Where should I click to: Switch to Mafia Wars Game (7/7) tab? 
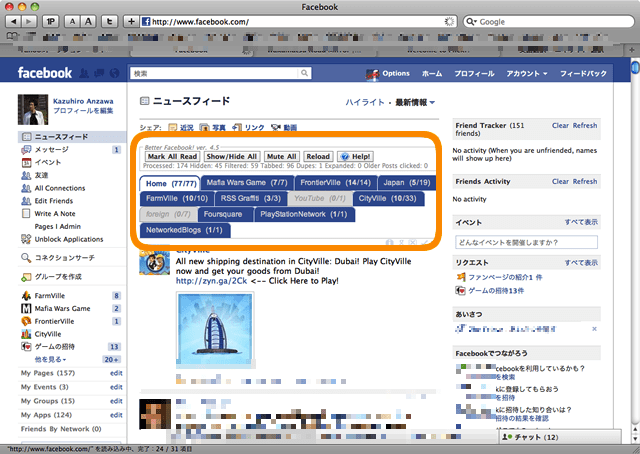[x=247, y=182]
